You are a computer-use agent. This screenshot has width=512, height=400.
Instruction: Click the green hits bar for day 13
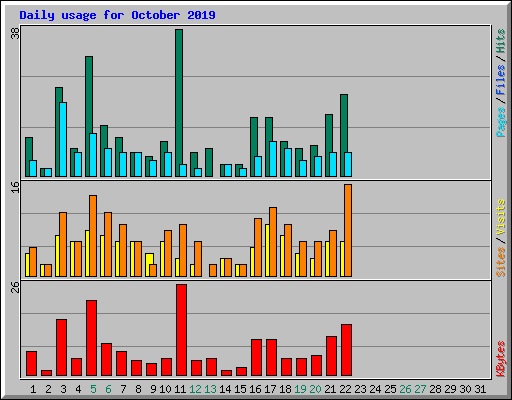pos(209,162)
